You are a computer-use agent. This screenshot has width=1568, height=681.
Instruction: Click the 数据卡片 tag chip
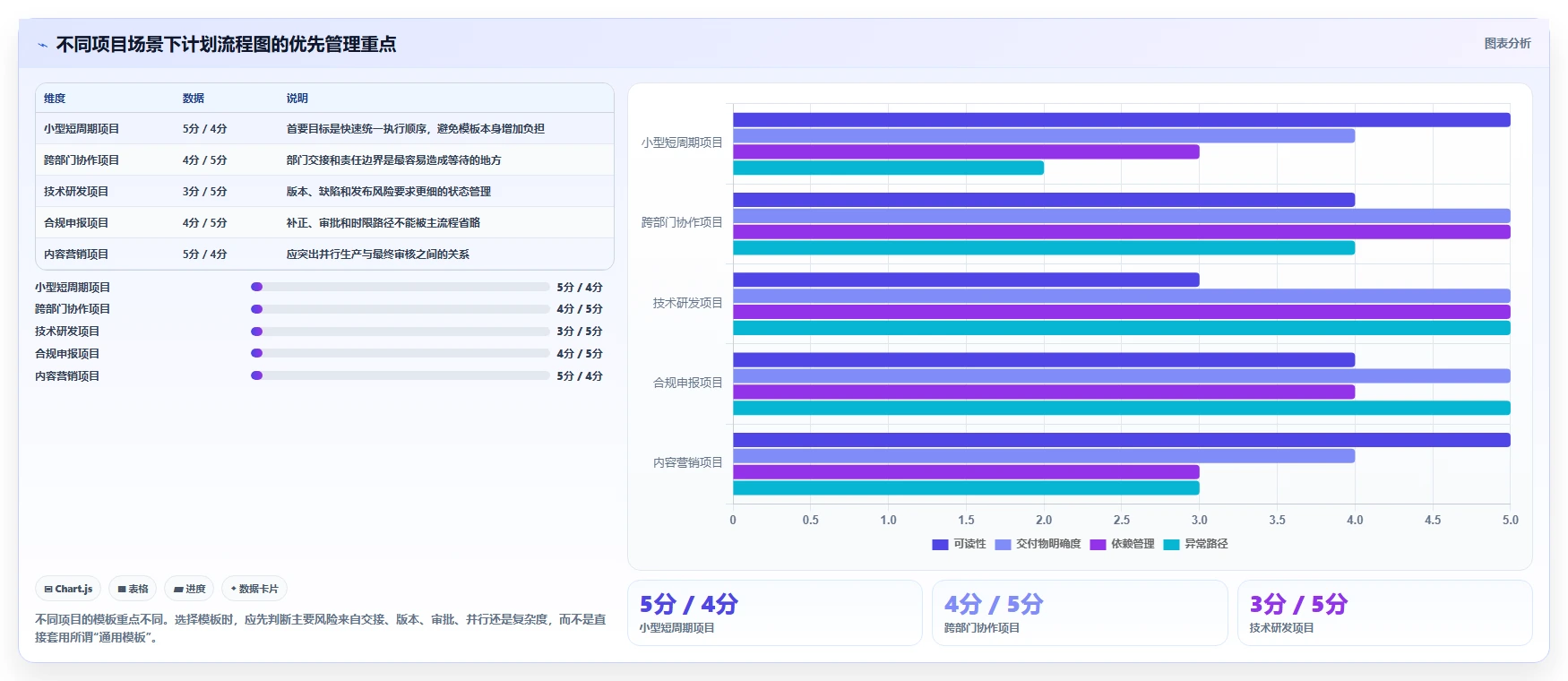254,589
